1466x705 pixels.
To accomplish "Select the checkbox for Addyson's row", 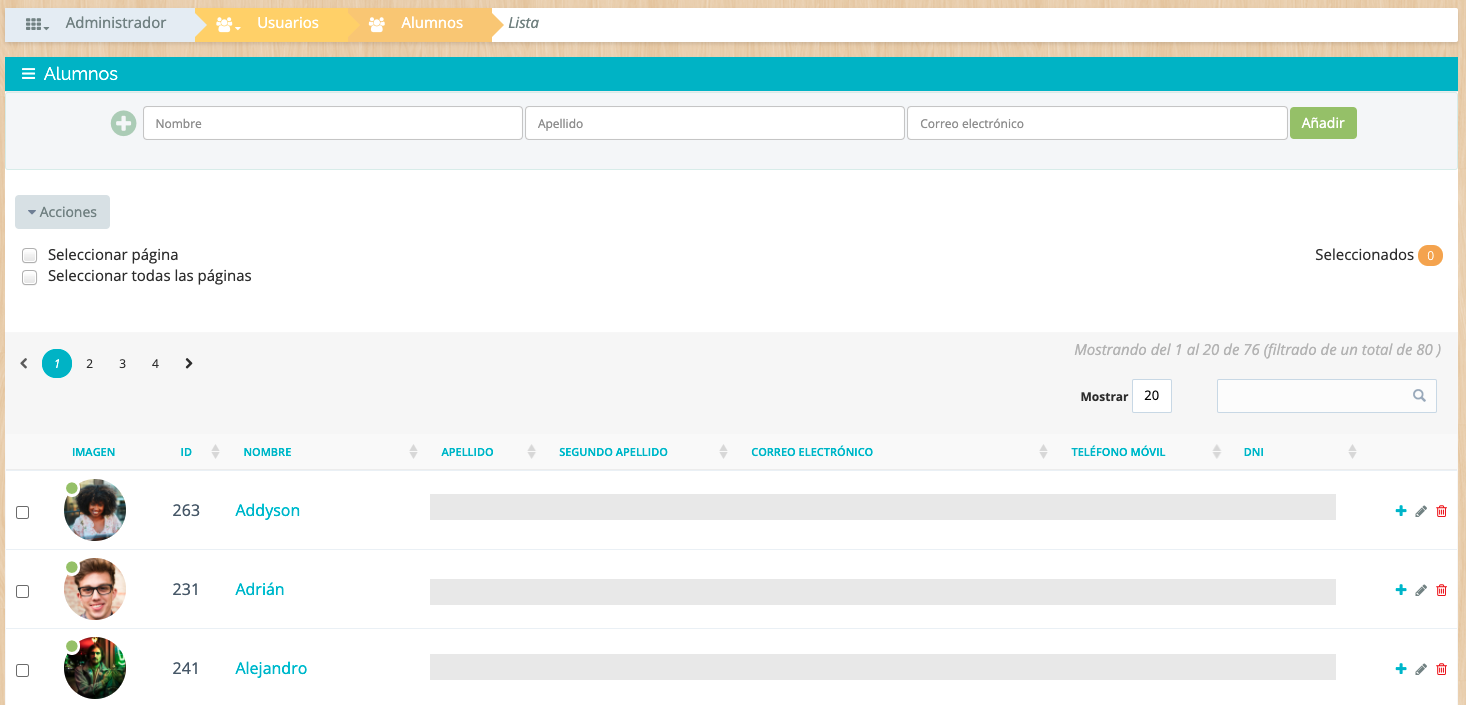I will [x=23, y=512].
